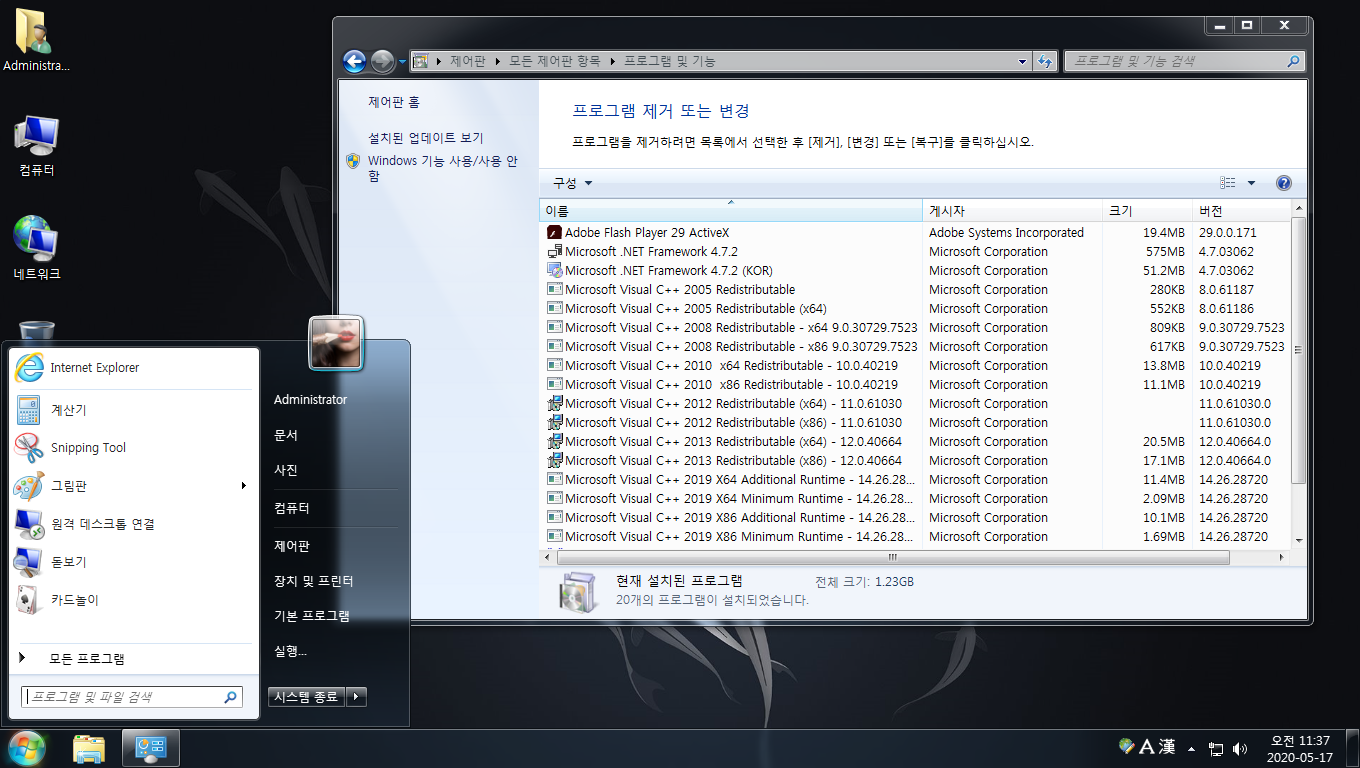Open the Help question mark icon
Image resolution: width=1360 pixels, height=768 pixels.
click(1284, 183)
